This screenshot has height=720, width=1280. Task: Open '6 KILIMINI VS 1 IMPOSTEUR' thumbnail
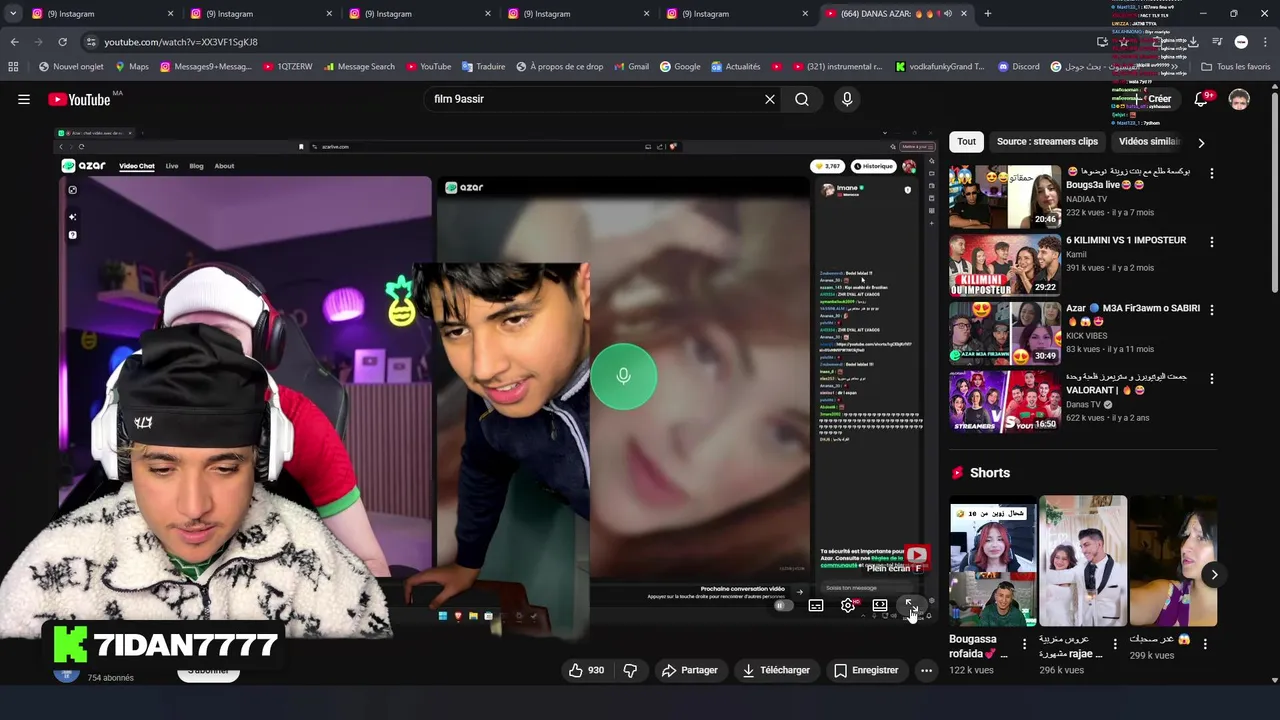pos(1004,265)
